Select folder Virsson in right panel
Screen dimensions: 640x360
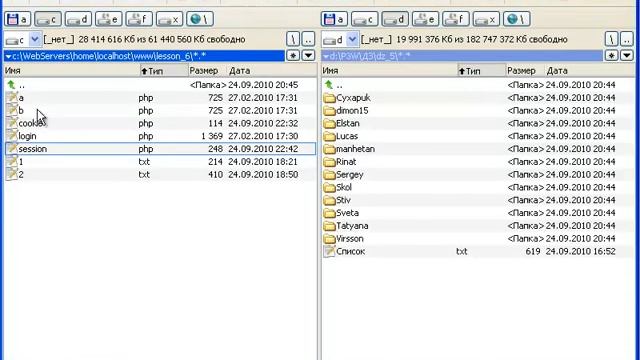tap(478, 238)
